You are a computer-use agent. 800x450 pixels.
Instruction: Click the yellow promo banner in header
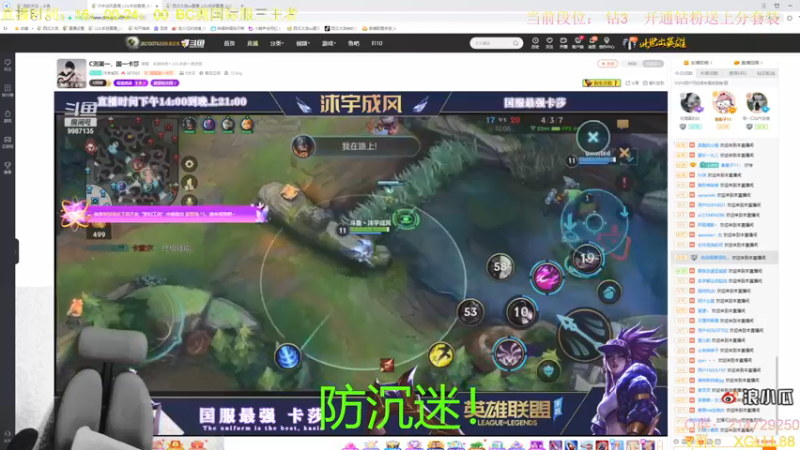(x=655, y=43)
